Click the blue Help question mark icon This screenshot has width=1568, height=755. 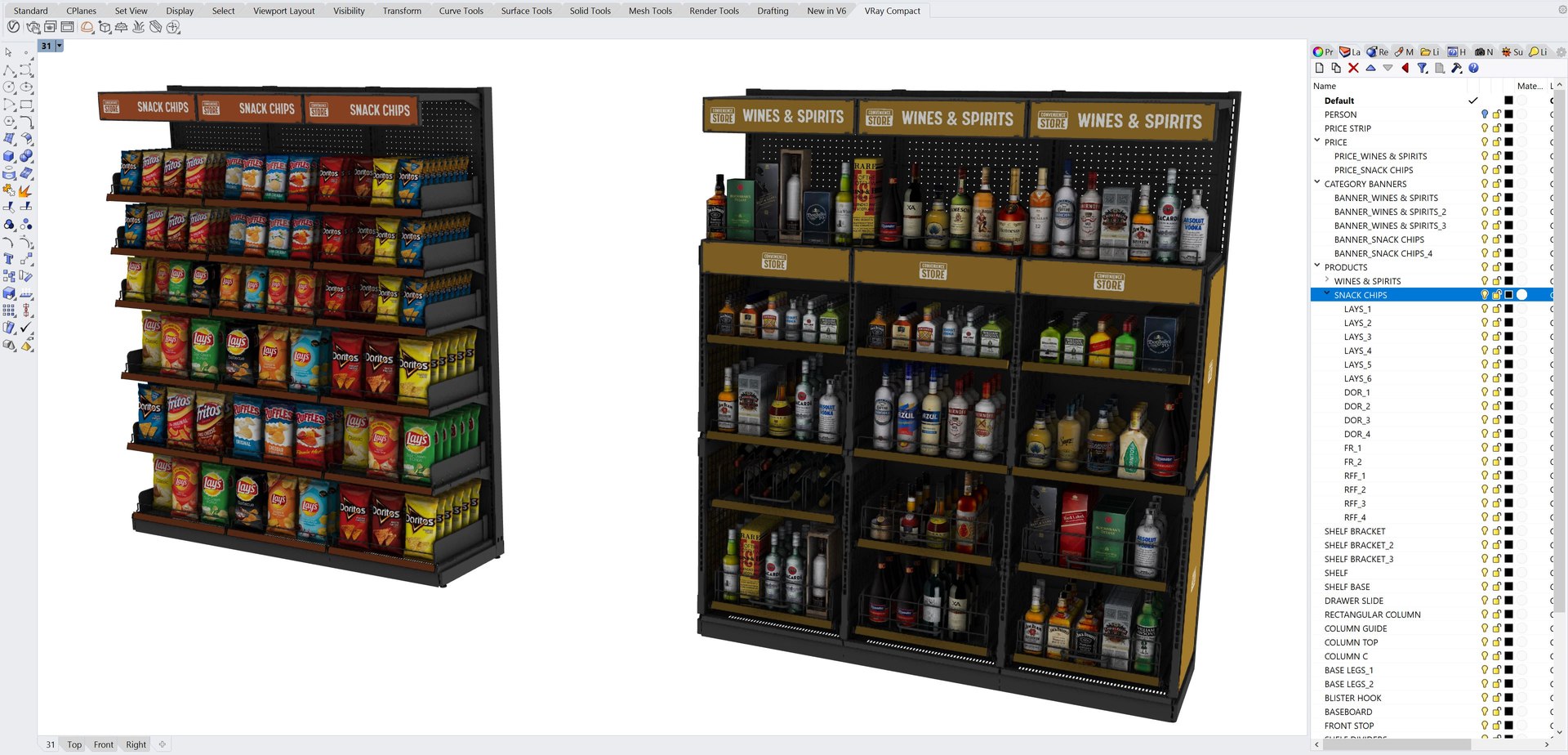tap(1473, 68)
